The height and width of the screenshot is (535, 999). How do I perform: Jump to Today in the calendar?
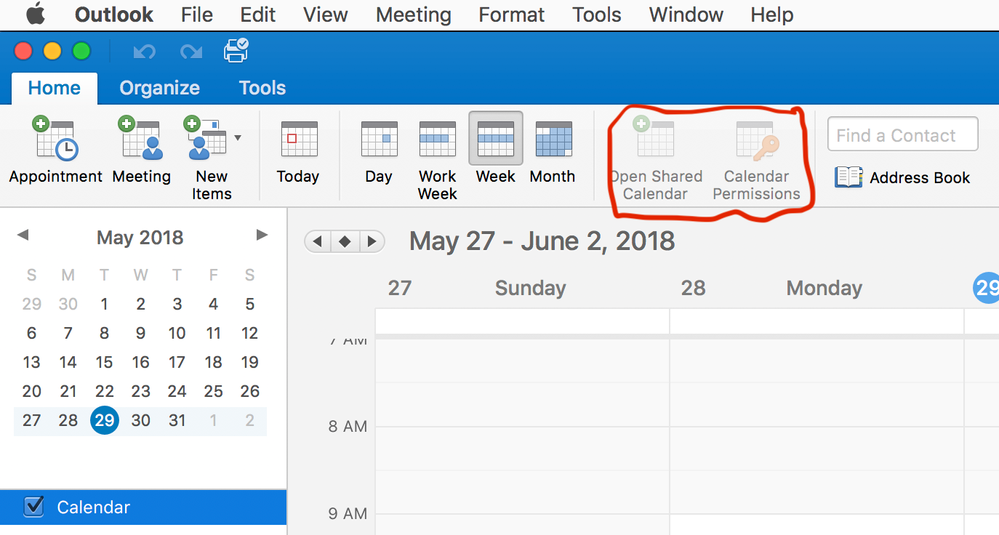(298, 153)
